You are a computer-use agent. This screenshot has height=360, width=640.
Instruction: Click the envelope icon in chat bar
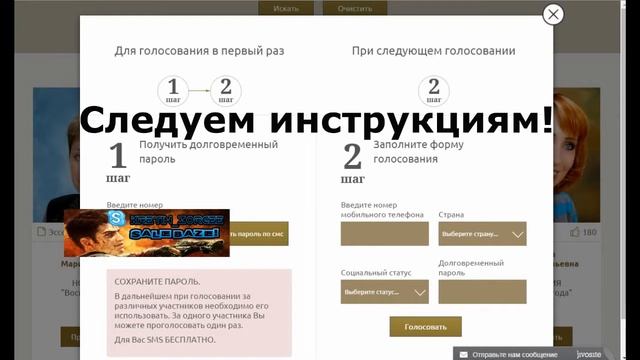pos(464,355)
